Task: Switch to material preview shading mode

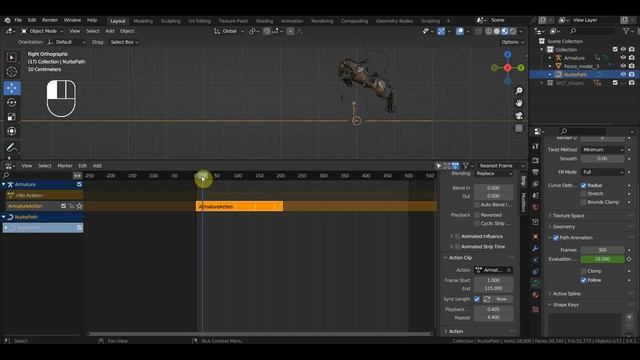Action: coord(505,31)
